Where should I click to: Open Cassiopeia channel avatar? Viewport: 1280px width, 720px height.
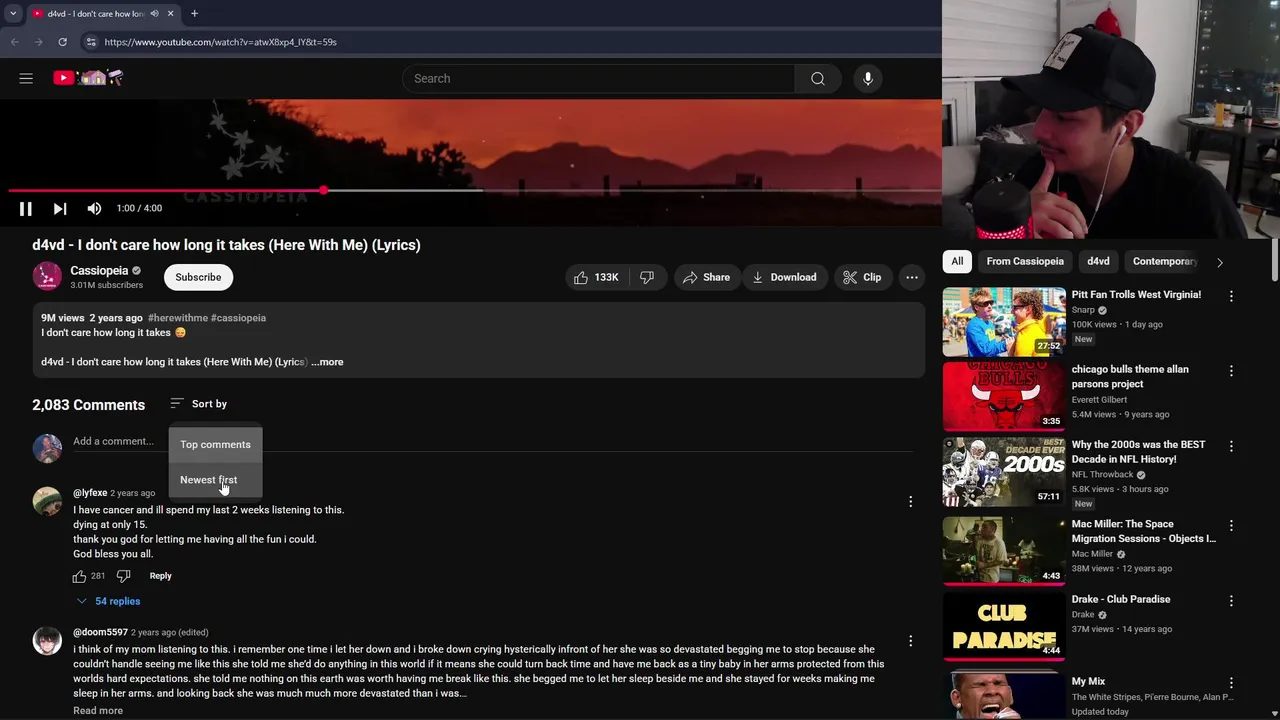tap(47, 277)
